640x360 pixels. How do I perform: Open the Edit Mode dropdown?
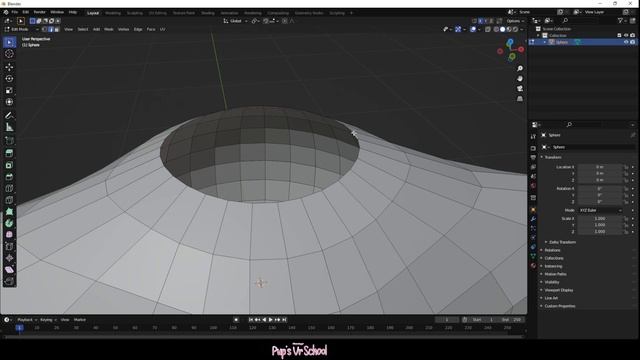pyautogui.click(x=22, y=29)
